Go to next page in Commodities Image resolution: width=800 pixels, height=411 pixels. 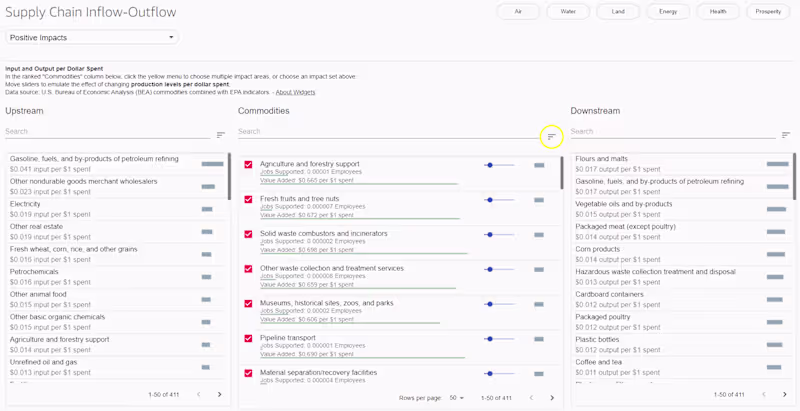(552, 398)
